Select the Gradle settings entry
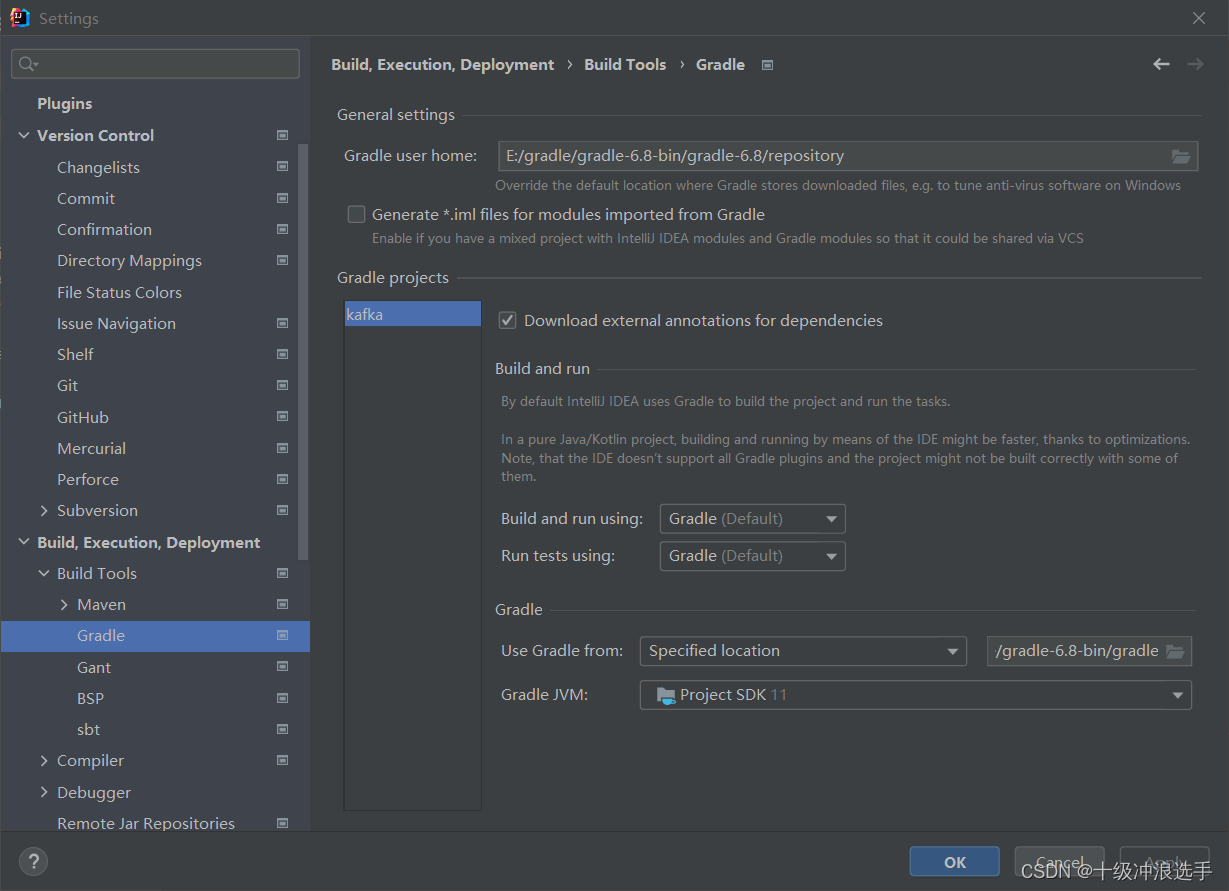 pos(155,636)
